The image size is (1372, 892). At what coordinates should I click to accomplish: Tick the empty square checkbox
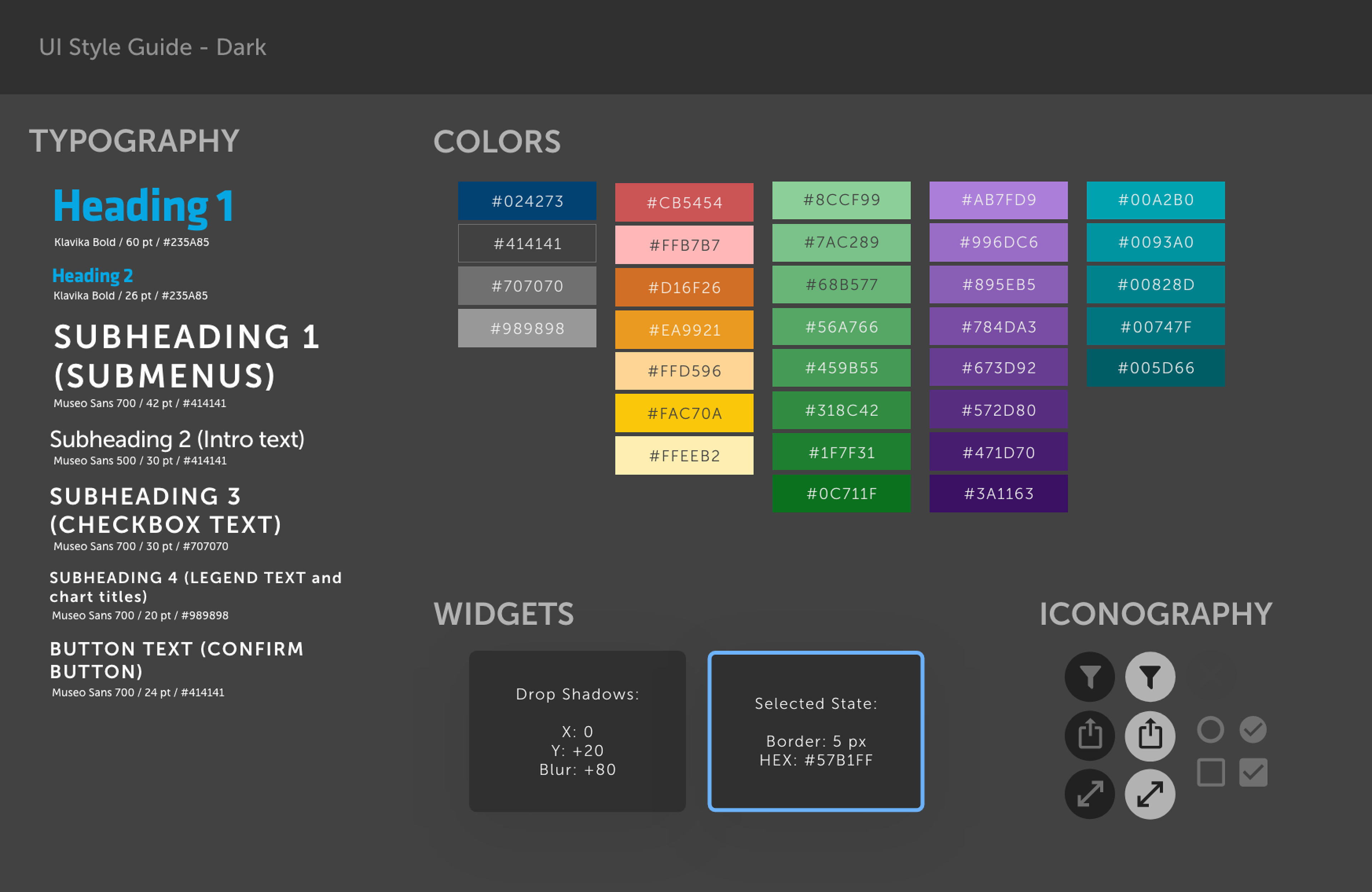1211,772
